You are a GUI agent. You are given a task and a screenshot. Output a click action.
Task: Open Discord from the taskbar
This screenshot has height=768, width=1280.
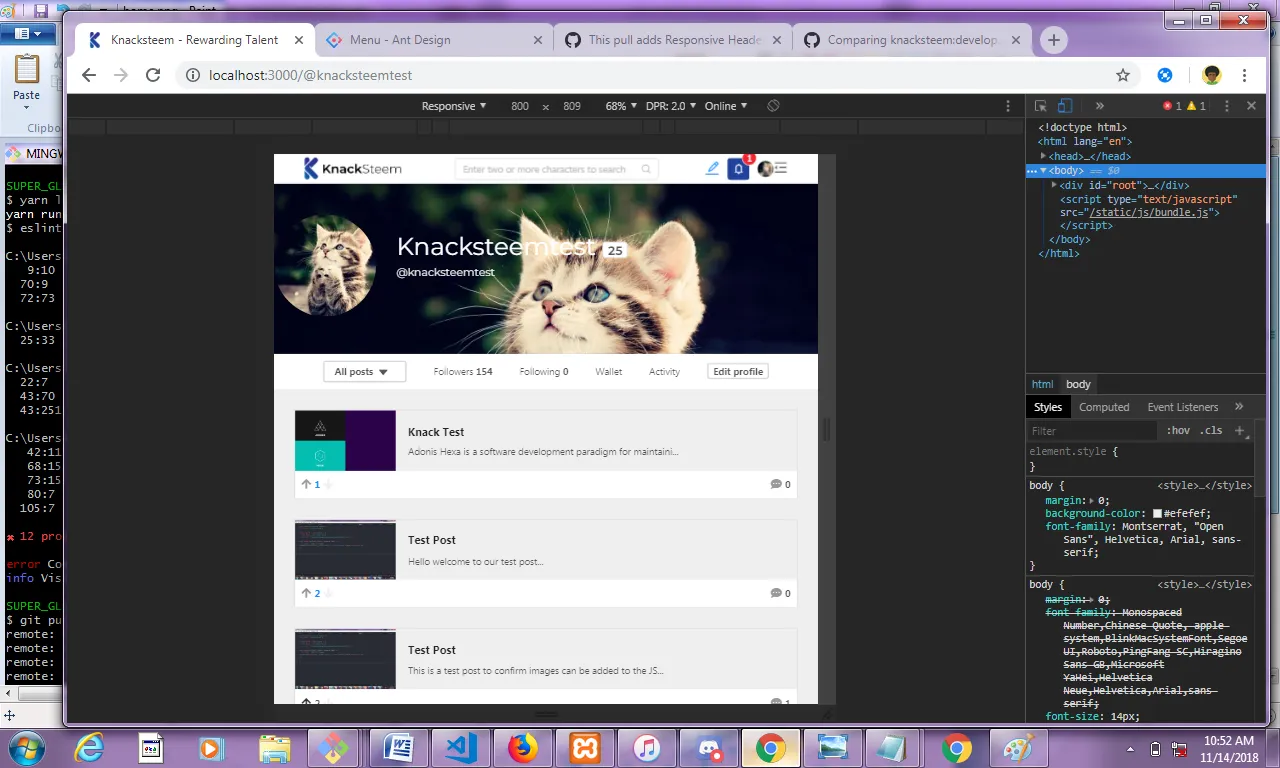pyautogui.click(x=709, y=747)
